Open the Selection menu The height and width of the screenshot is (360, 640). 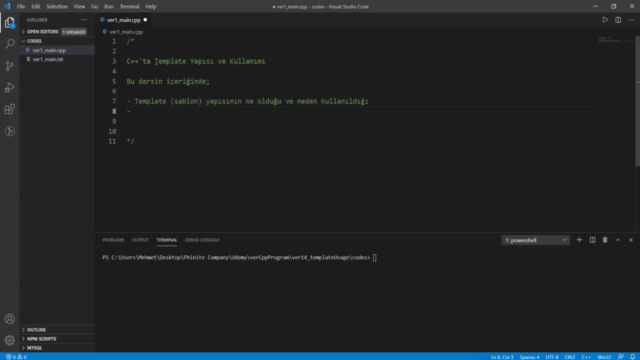tap(57, 7)
